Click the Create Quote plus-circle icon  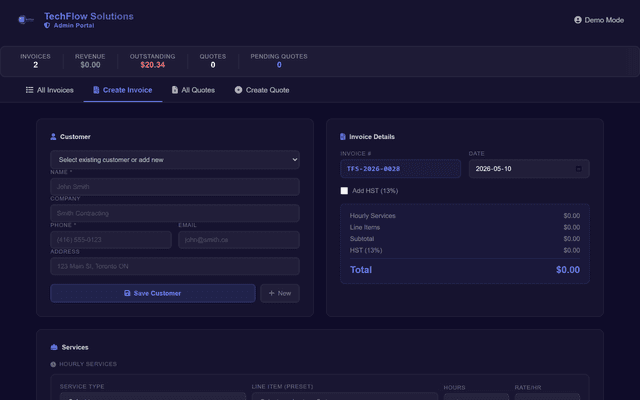[x=238, y=90]
